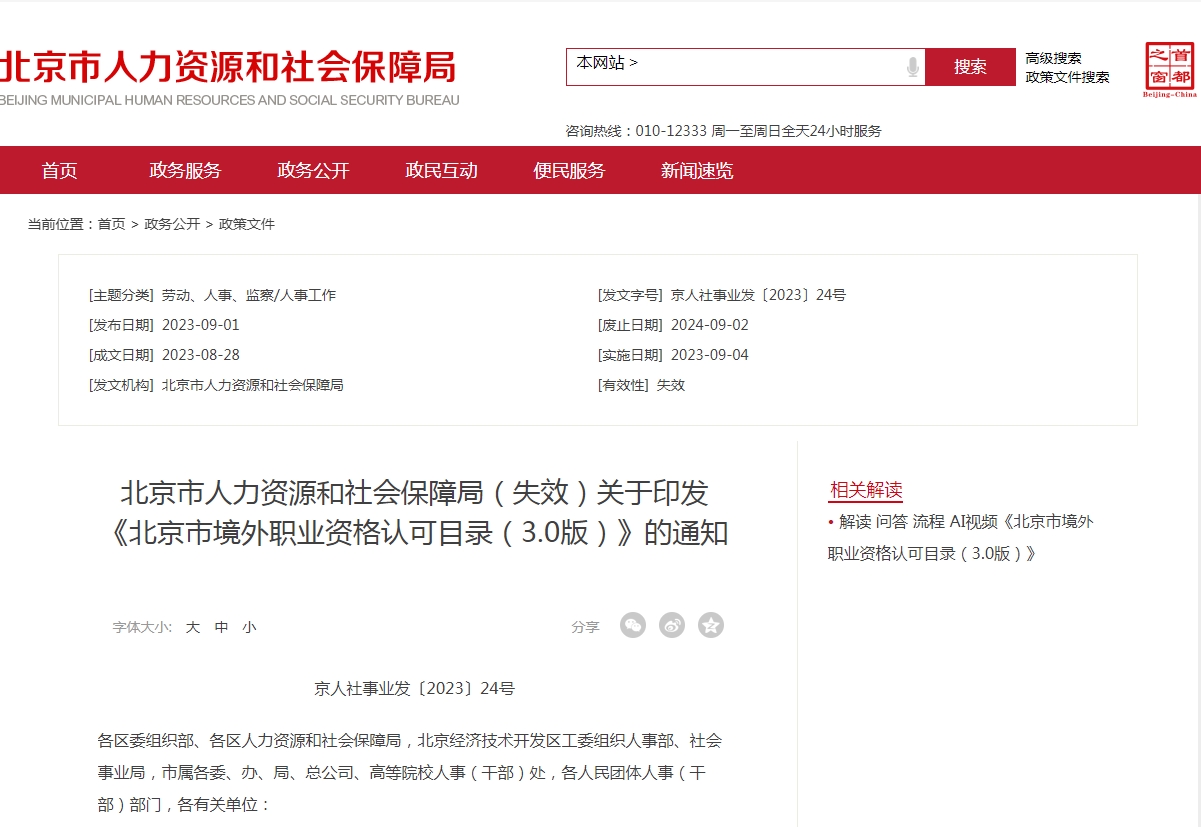
Task: Open the 本网站 search scope dropdown
Action: (x=607, y=63)
